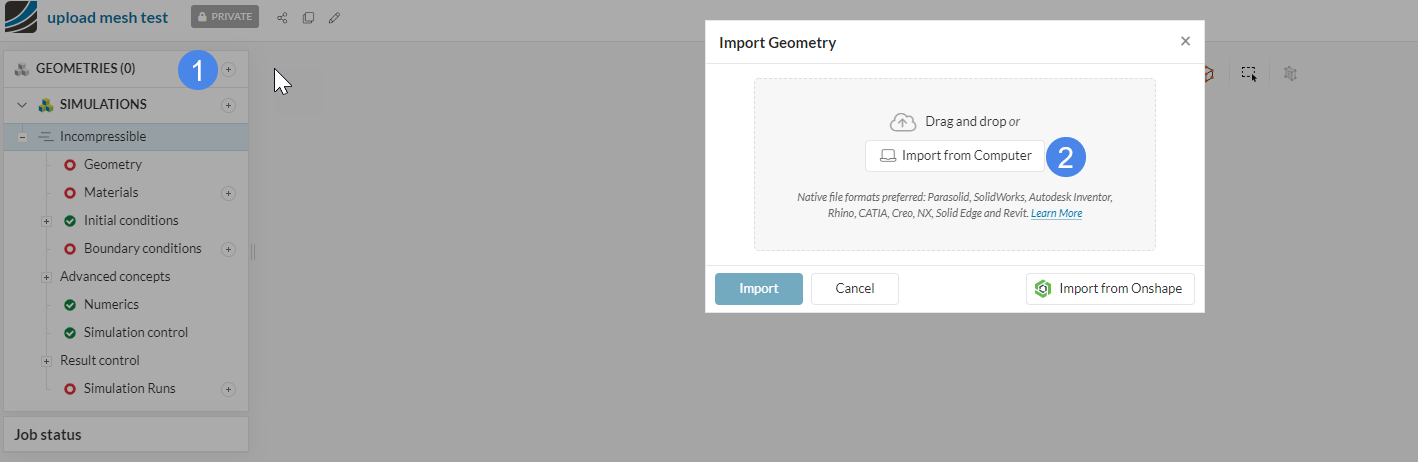Open the Learn More link
1418x462 pixels.
pyautogui.click(x=1056, y=213)
